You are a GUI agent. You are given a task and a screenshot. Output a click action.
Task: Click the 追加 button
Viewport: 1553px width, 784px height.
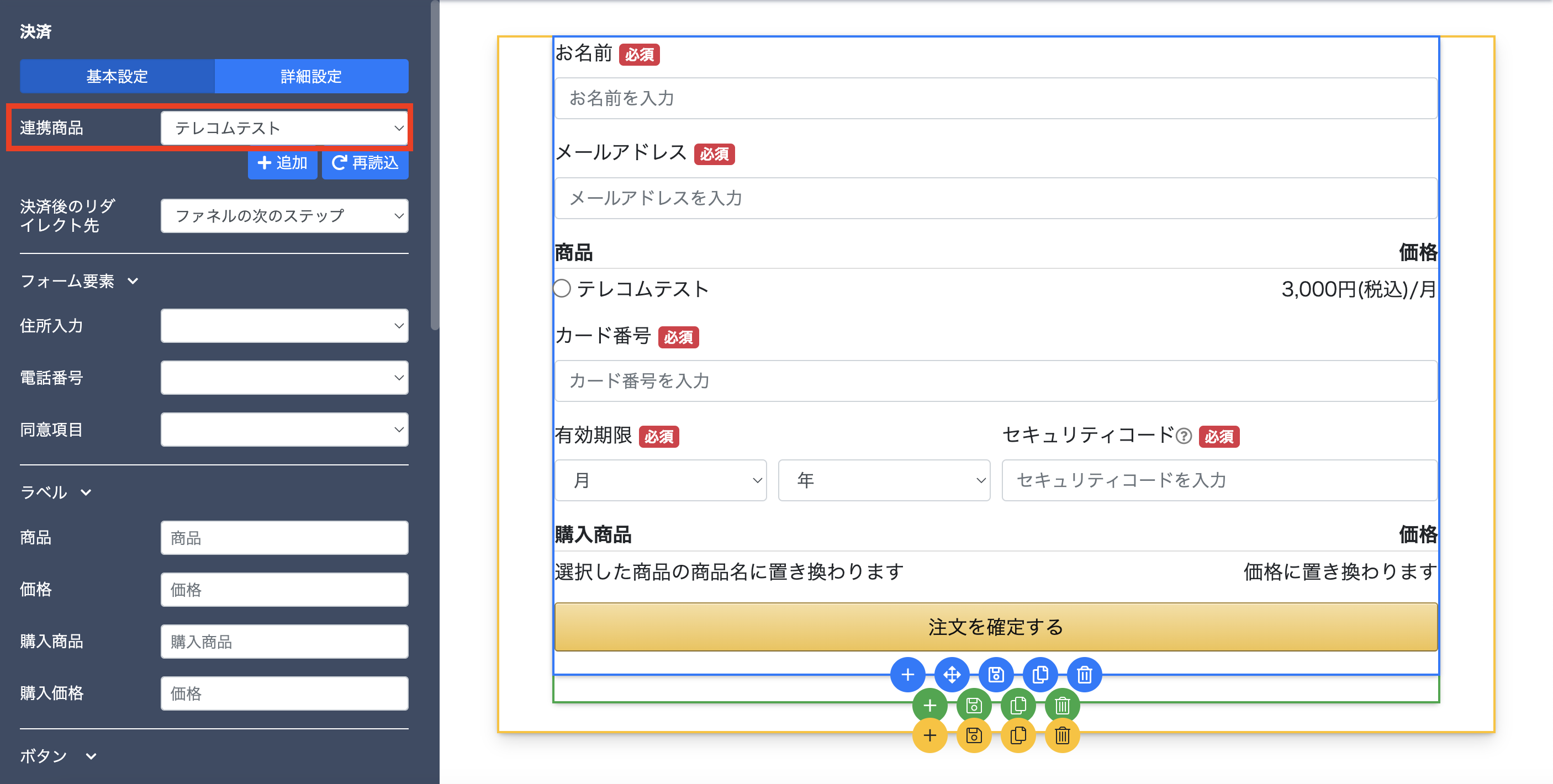tap(282, 163)
